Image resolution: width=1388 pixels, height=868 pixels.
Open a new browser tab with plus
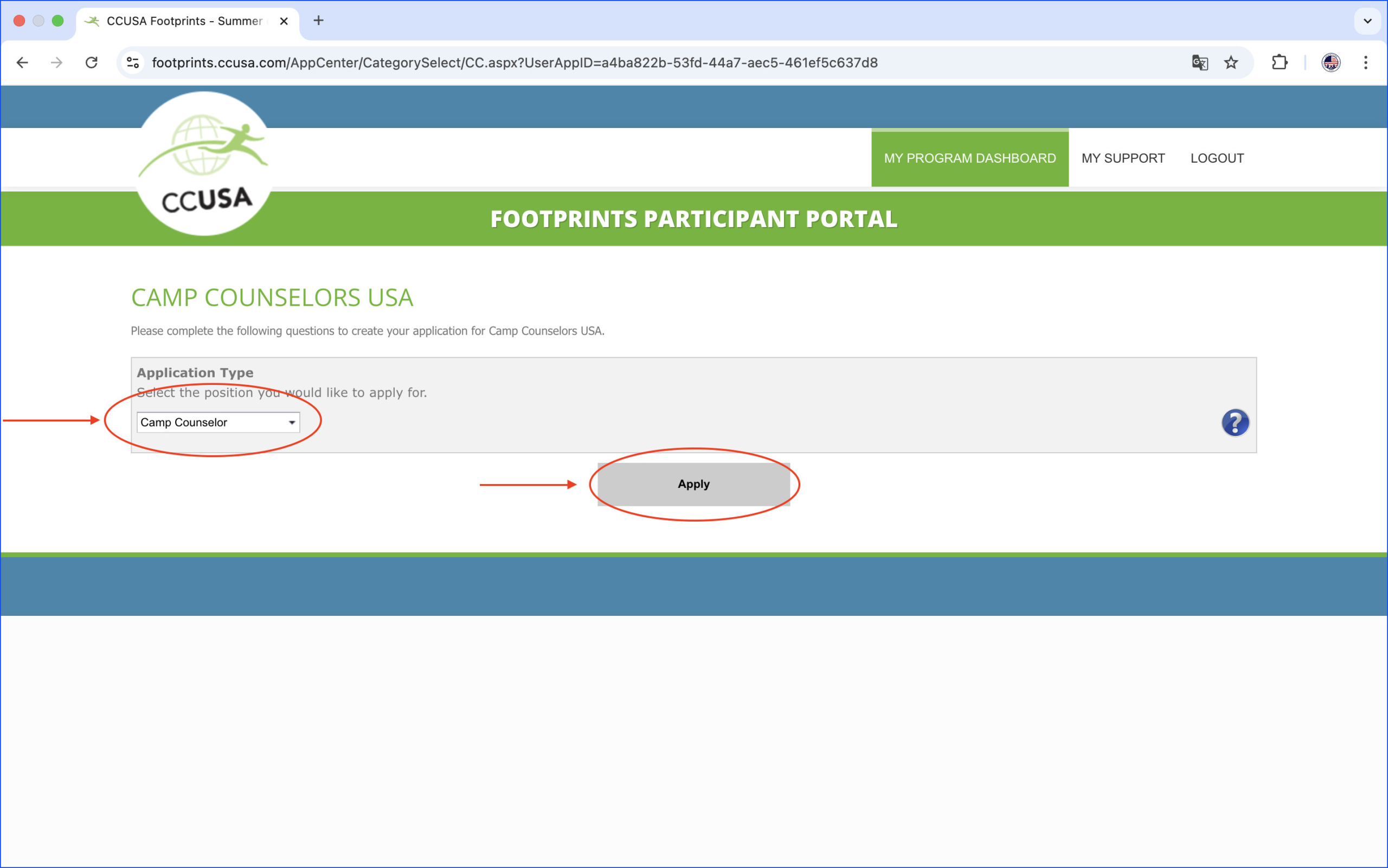click(319, 21)
